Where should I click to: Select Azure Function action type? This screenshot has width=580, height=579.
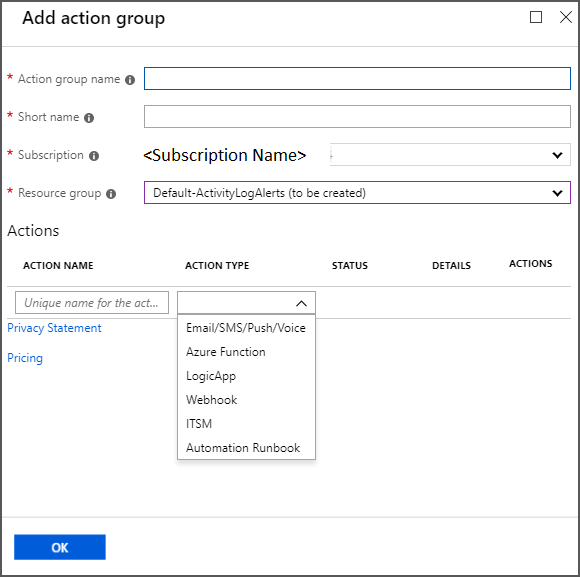point(246,352)
